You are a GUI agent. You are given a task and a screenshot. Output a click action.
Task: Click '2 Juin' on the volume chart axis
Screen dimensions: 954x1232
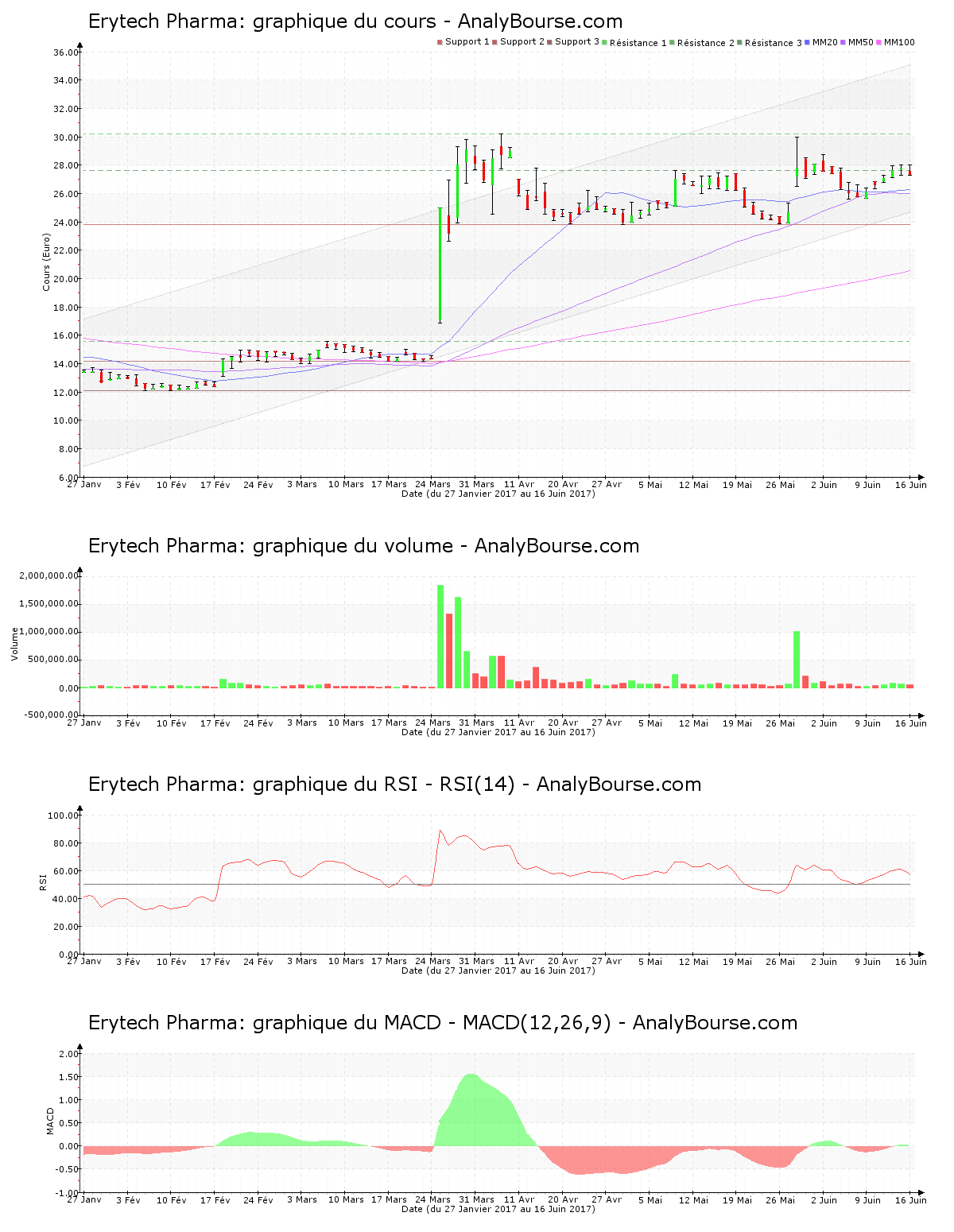824,723
